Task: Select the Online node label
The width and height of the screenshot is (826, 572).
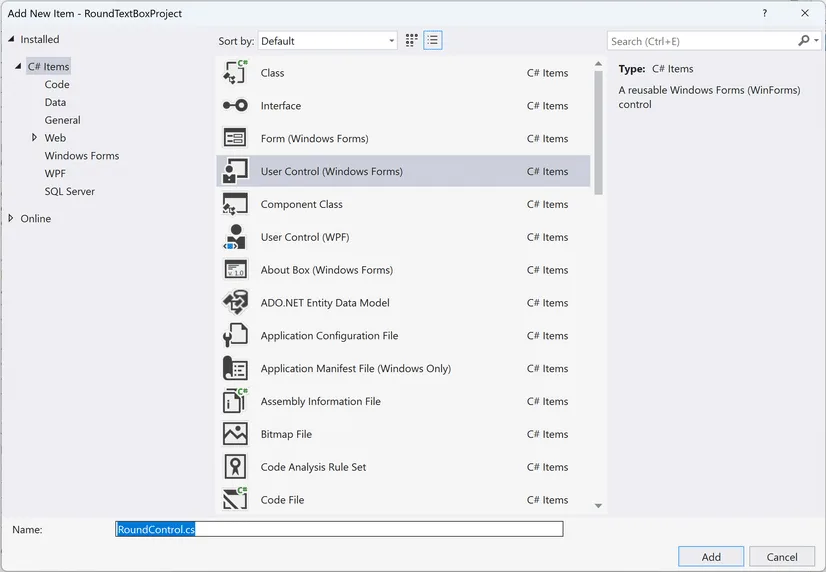Action: (x=36, y=218)
